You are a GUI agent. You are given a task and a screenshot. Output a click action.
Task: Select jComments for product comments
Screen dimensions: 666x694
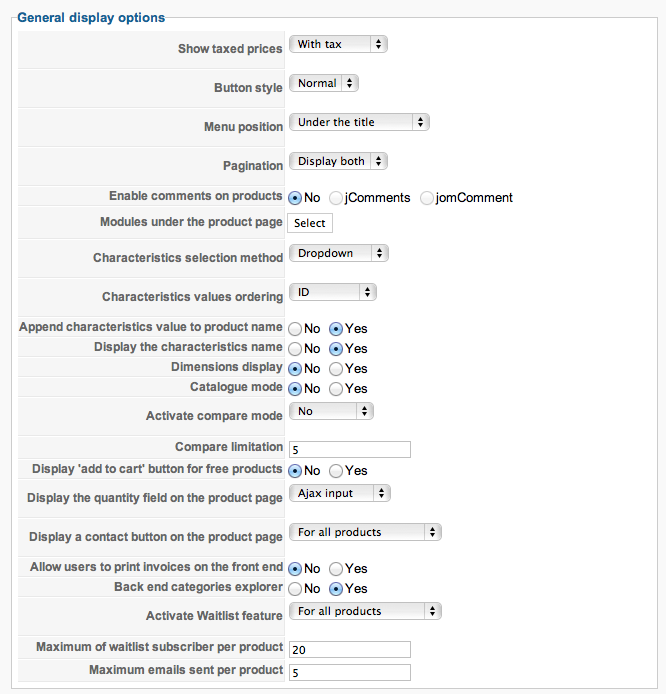coord(336,198)
